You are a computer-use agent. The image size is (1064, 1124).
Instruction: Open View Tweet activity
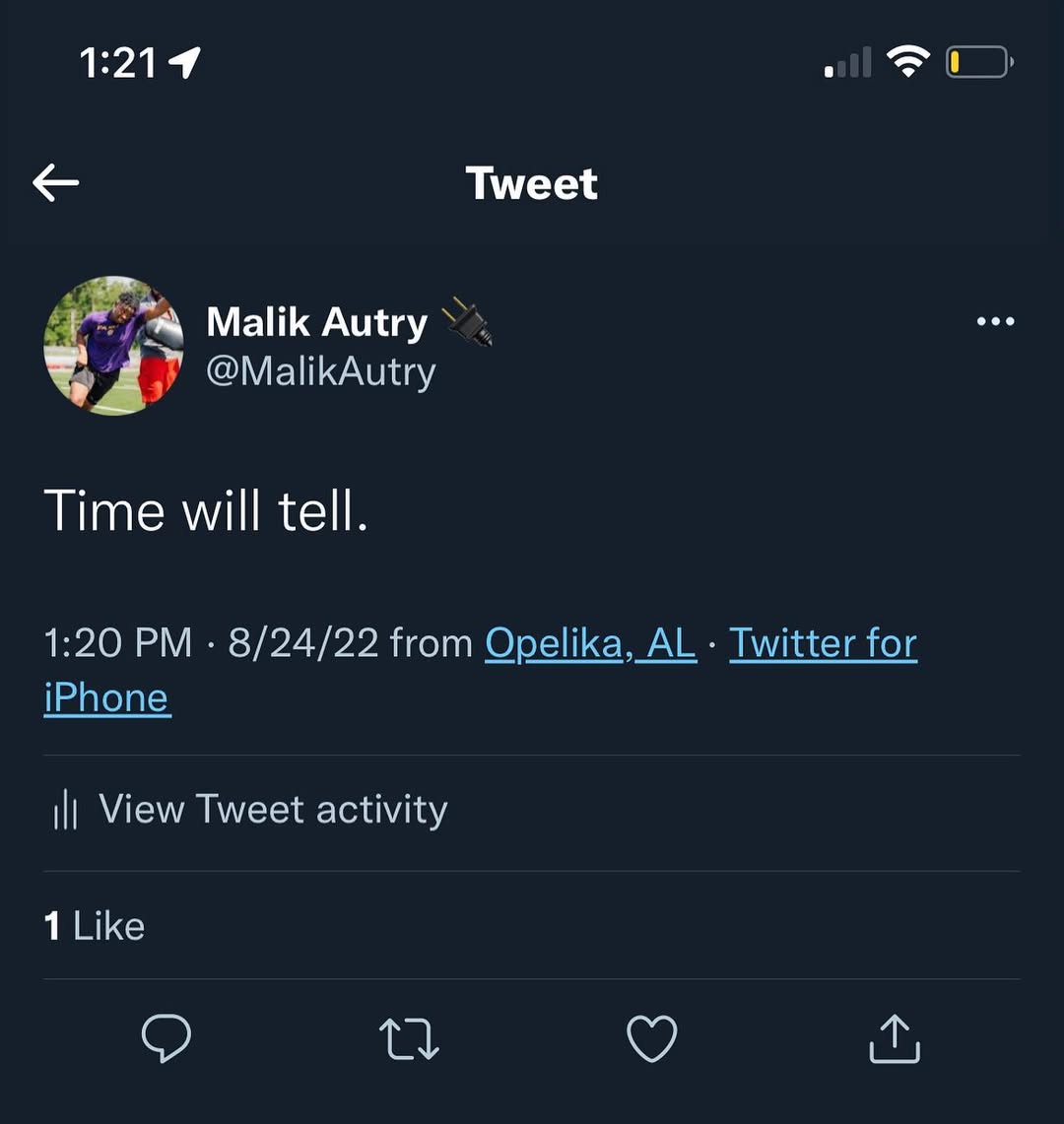273,810
